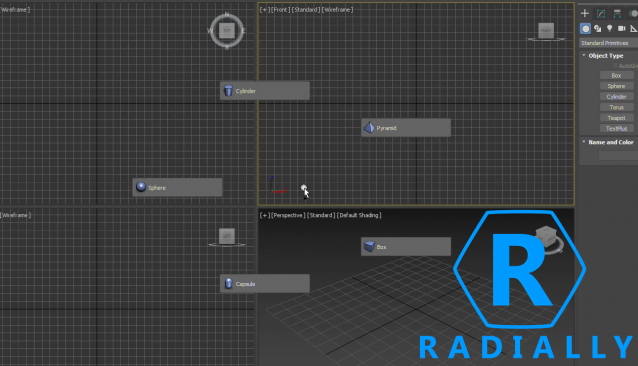Image resolution: width=638 pixels, height=366 pixels.
Task: Select the Shapes category icon
Action: coord(597,28)
